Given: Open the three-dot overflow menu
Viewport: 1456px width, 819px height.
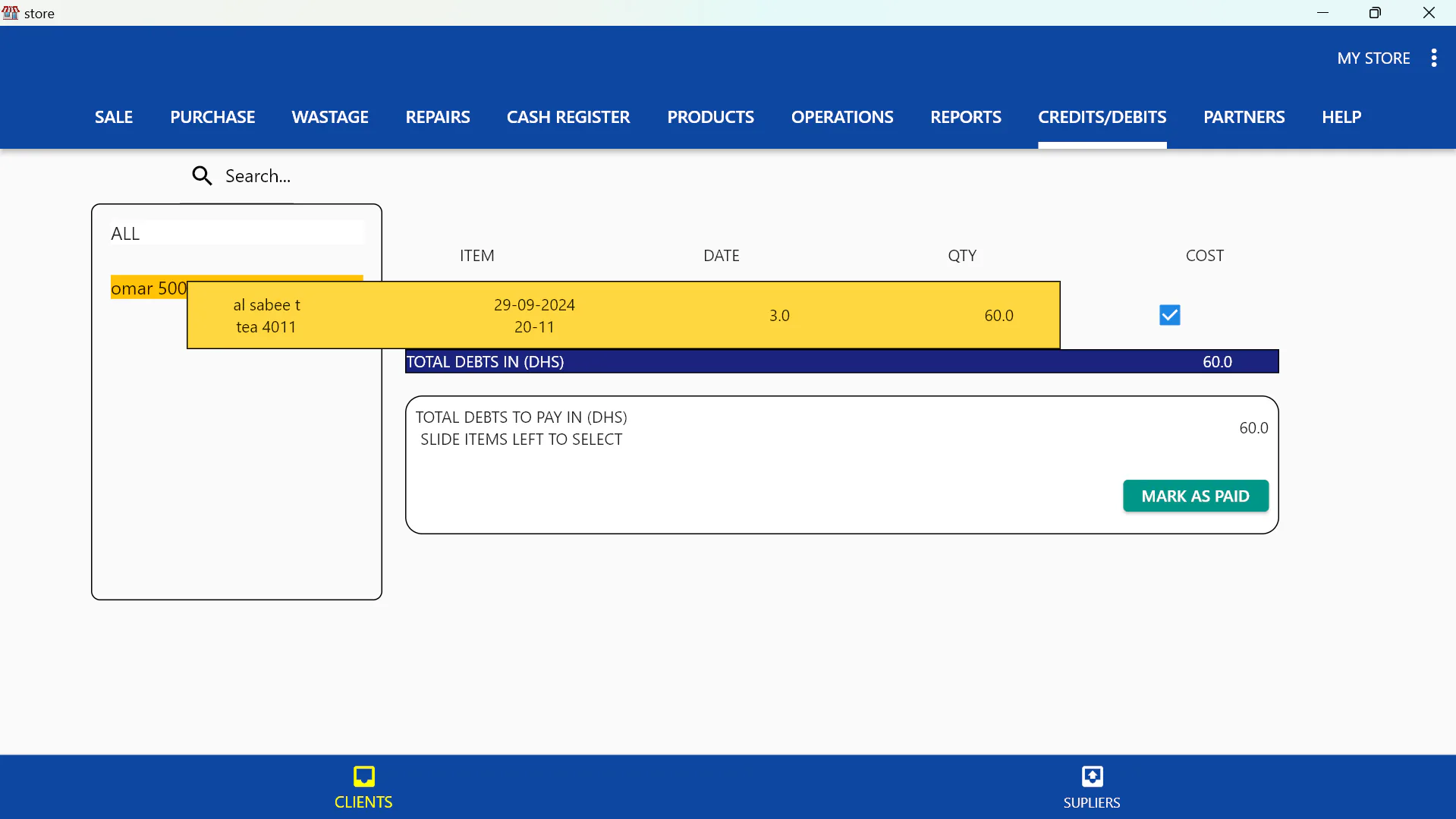Looking at the screenshot, I should click(x=1433, y=58).
